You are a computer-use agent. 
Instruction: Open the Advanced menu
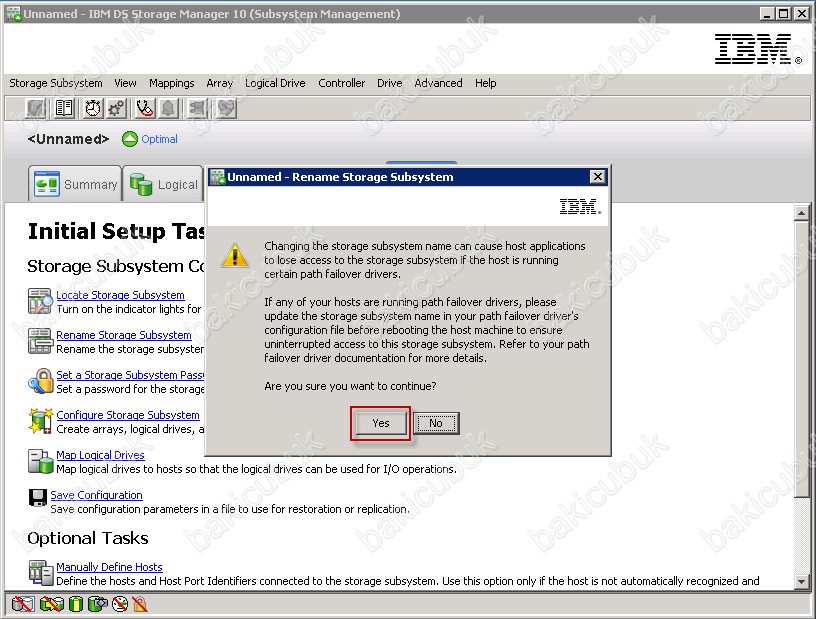(438, 83)
